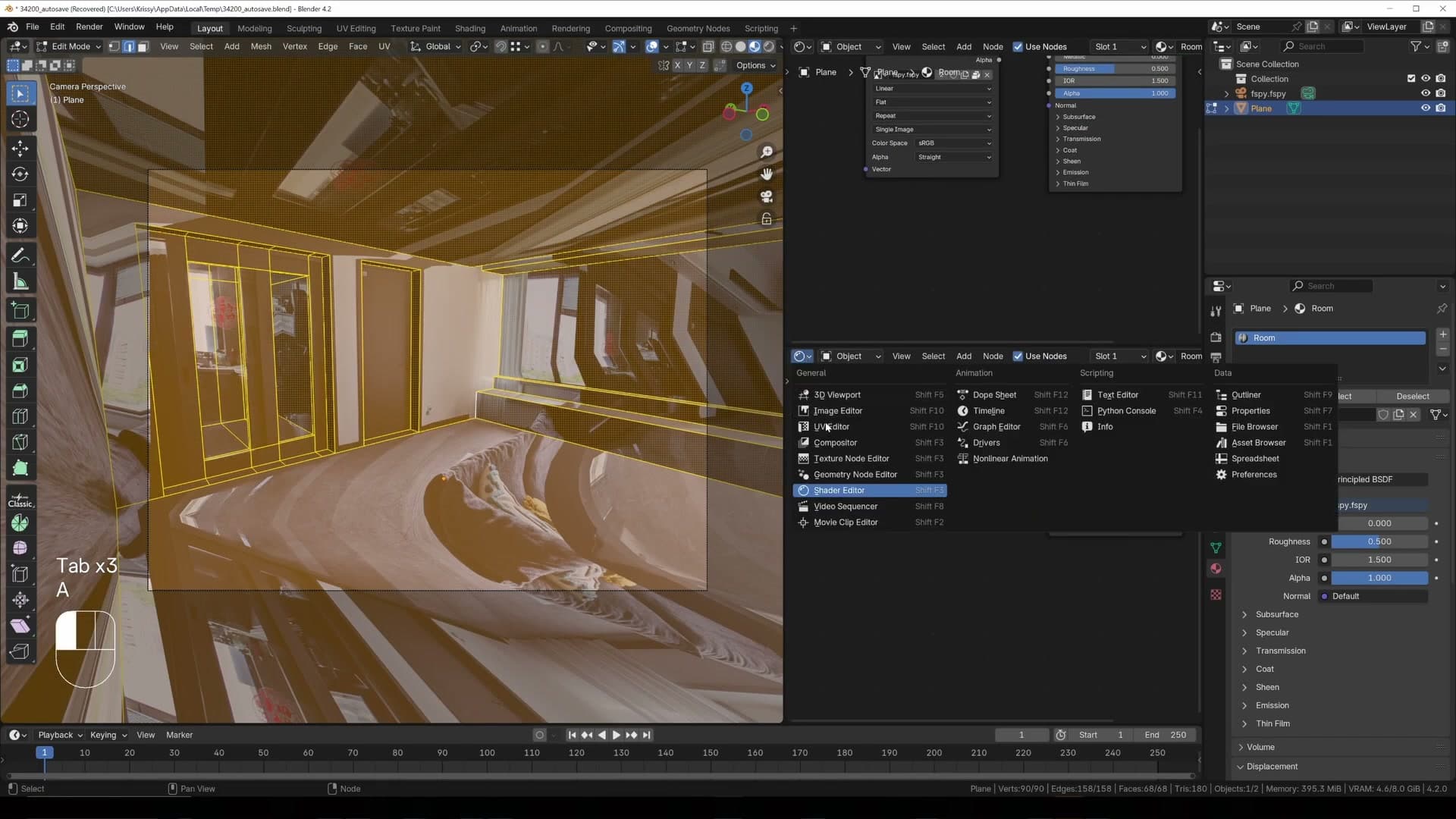The width and height of the screenshot is (1456, 819).
Task: Toggle Collection exclude checkbox in outliner
Action: (1411, 79)
